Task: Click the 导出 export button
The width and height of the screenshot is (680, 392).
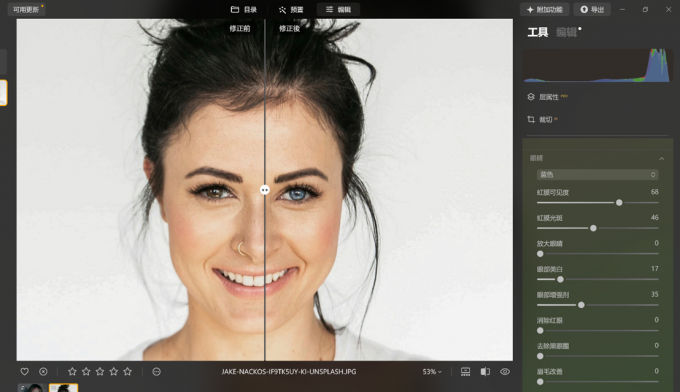Action: click(592, 10)
